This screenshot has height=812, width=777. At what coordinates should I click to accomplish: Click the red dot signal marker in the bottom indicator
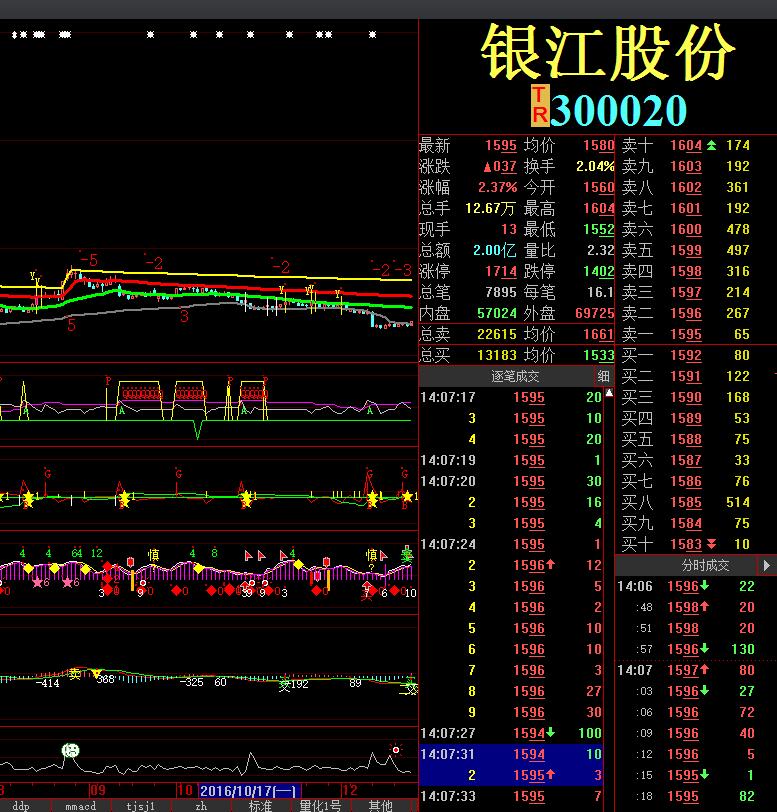click(396, 750)
